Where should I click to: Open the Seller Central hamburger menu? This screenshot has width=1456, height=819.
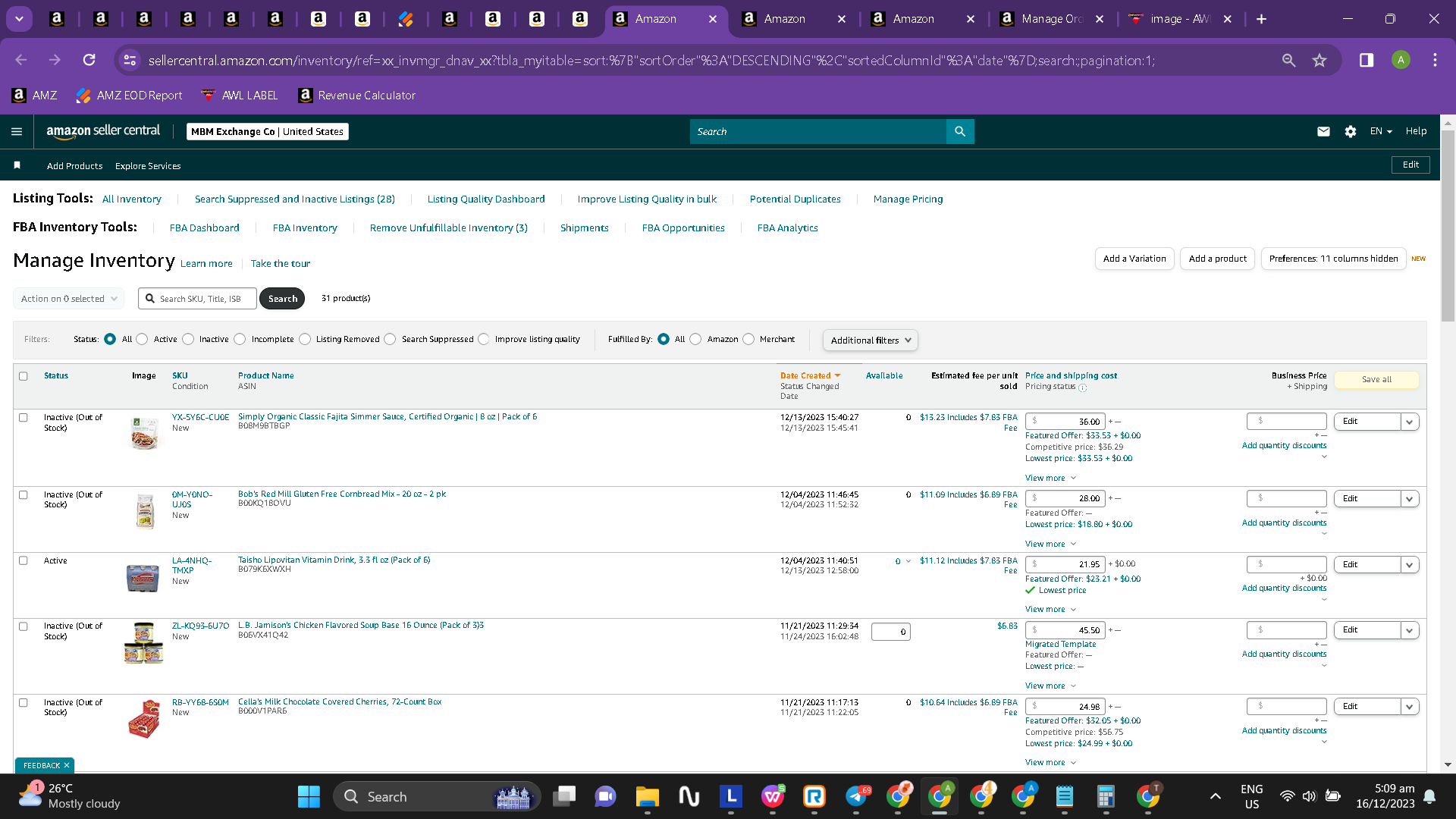click(x=17, y=131)
